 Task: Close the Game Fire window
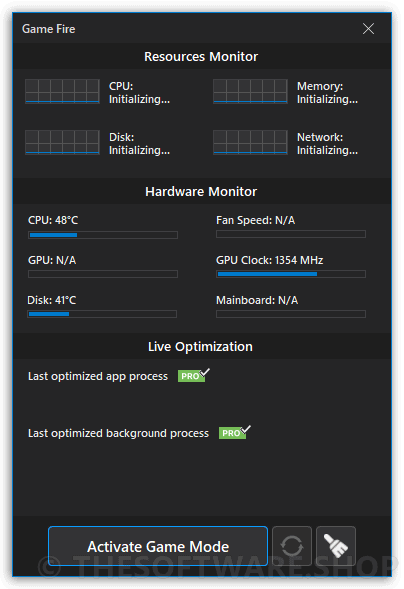pos(368,29)
